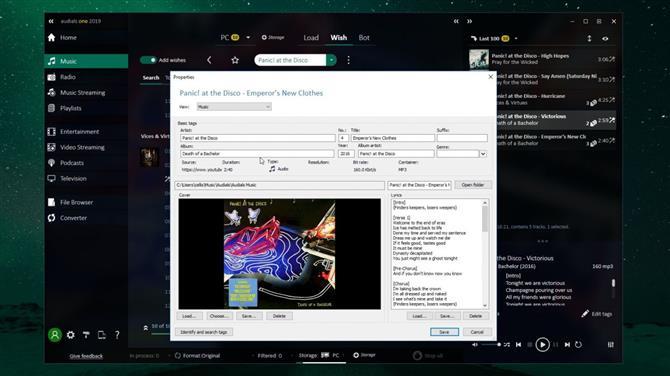
Task: Click the Load button under Cover
Action: (x=189, y=316)
